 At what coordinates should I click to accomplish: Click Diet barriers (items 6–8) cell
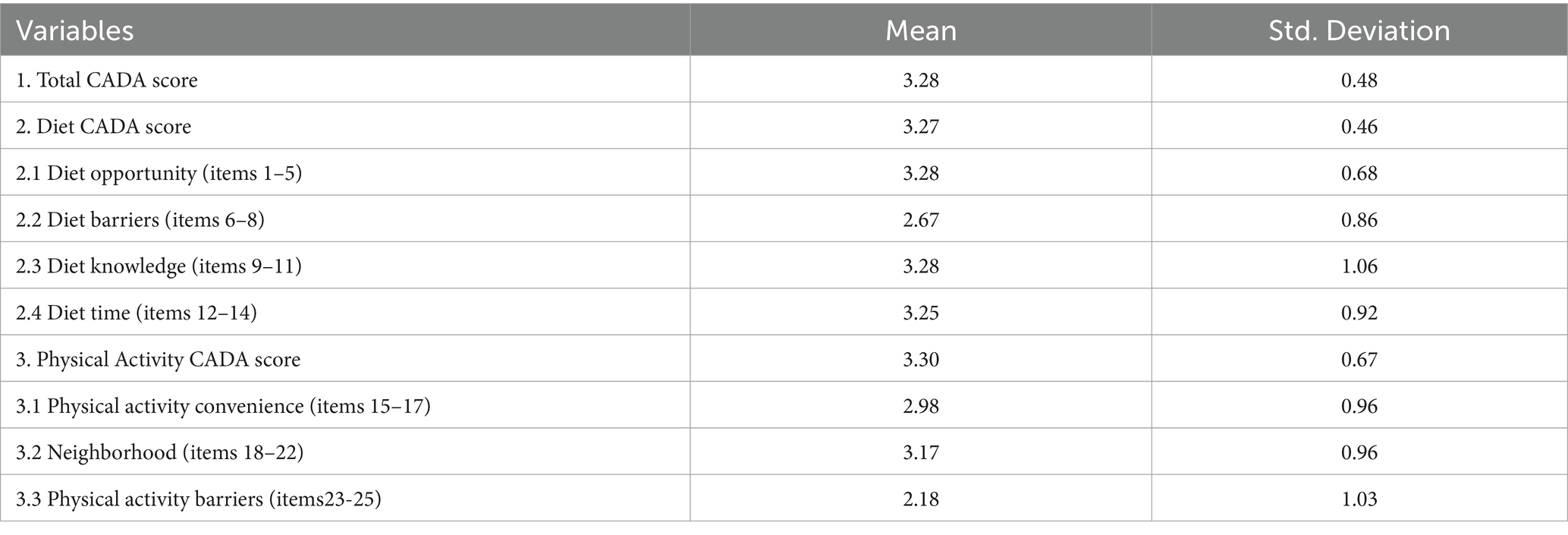(x=140, y=219)
